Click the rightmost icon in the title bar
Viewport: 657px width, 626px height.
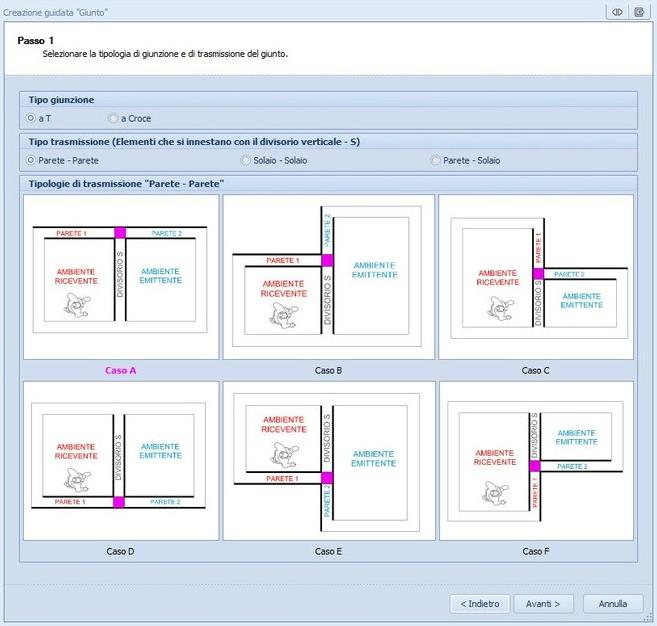639,11
